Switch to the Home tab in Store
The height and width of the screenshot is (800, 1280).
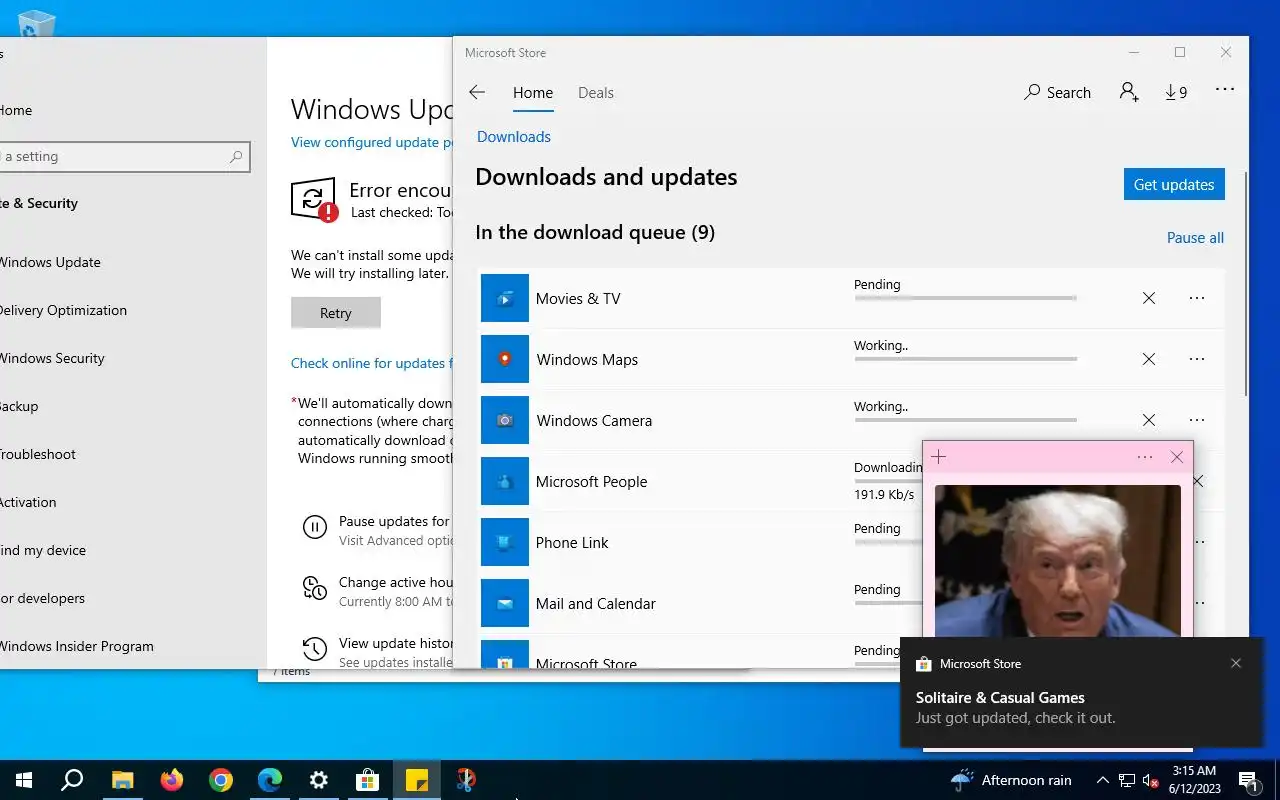[x=533, y=92]
